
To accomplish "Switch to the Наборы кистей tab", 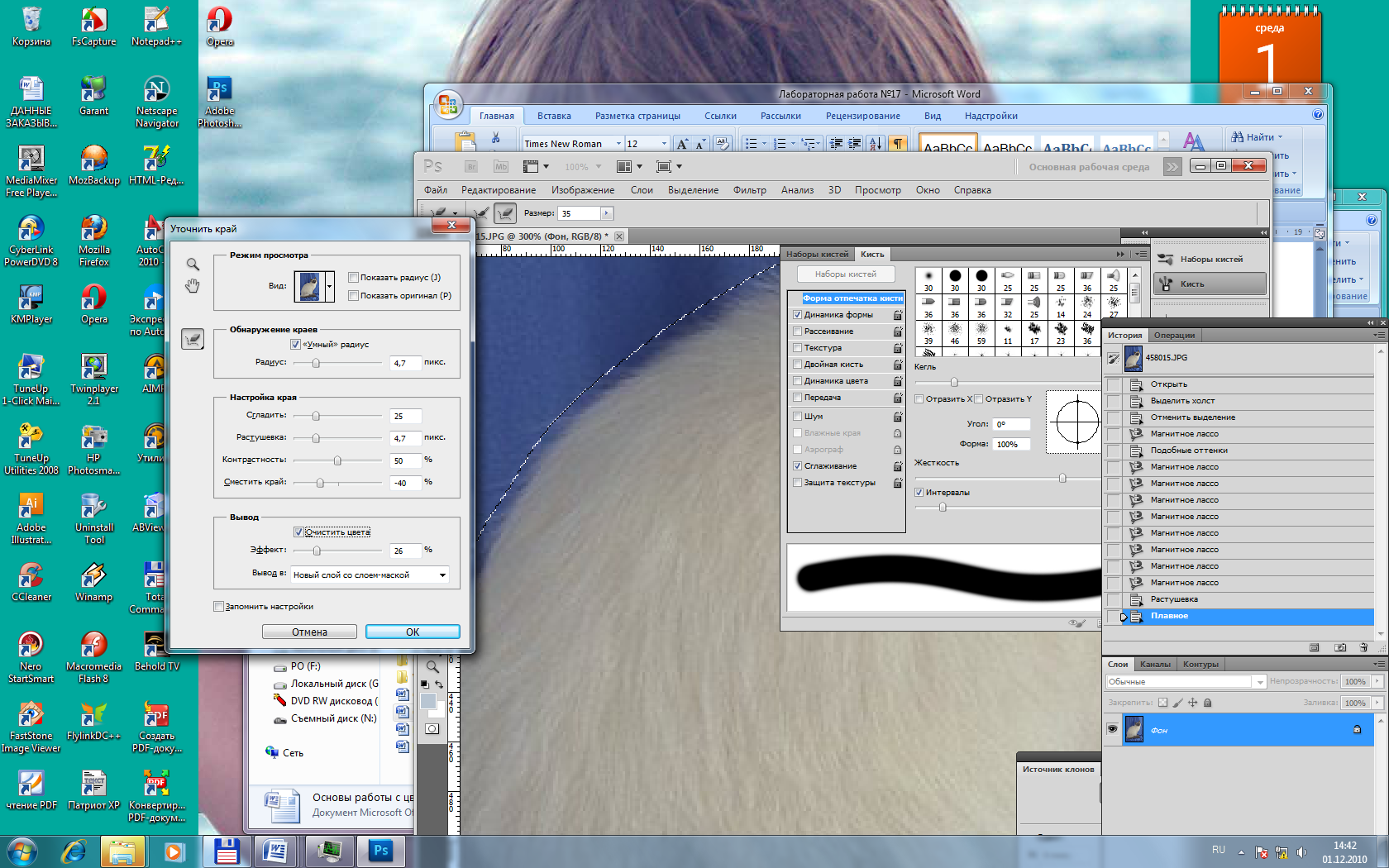I will tap(817, 255).
